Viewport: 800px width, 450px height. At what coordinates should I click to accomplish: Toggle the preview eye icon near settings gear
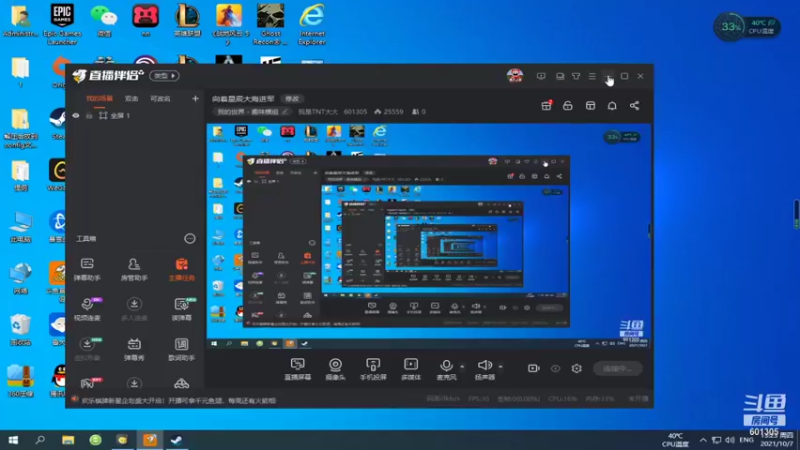point(556,368)
